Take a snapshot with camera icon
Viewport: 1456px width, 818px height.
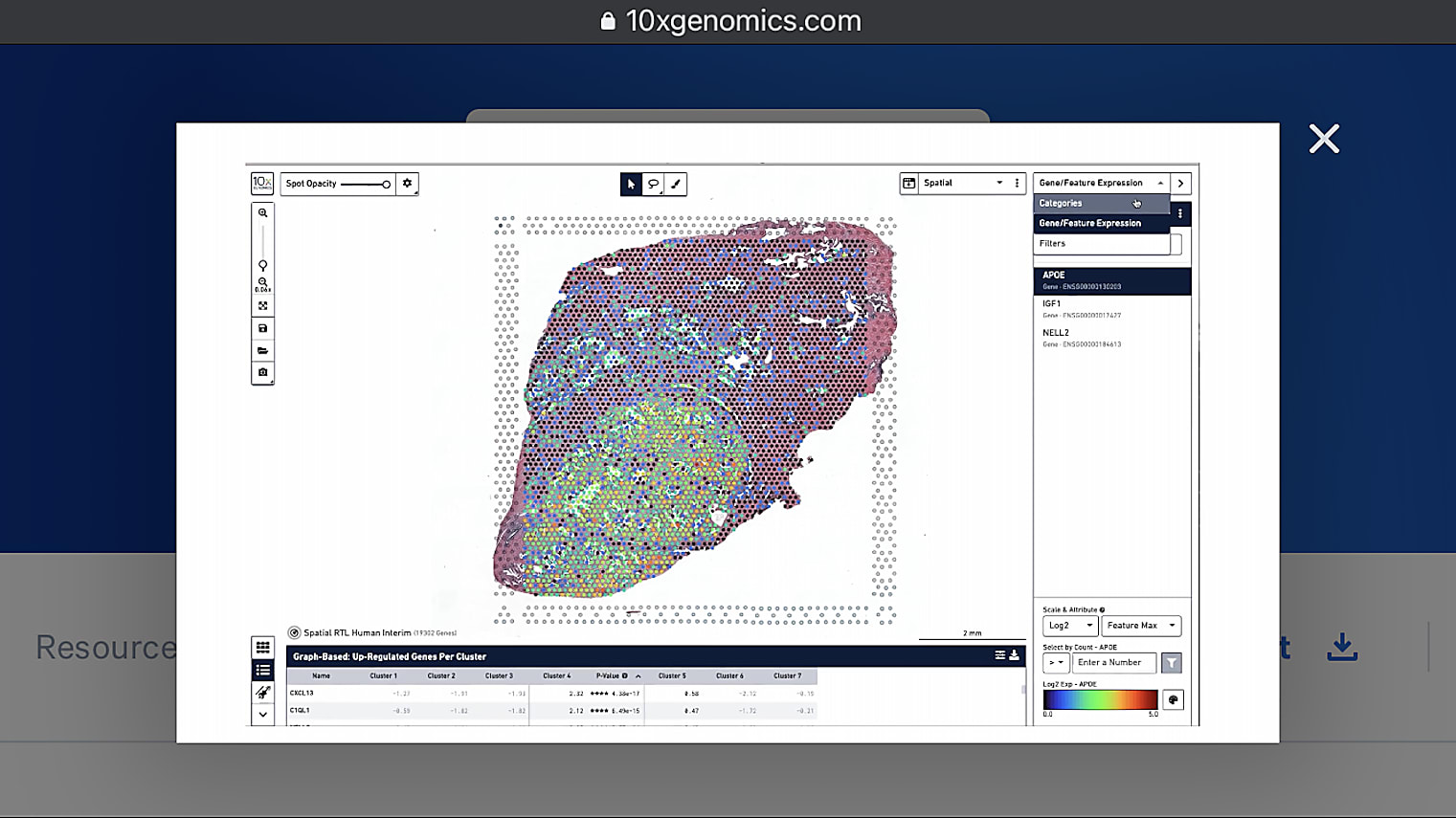click(x=262, y=372)
